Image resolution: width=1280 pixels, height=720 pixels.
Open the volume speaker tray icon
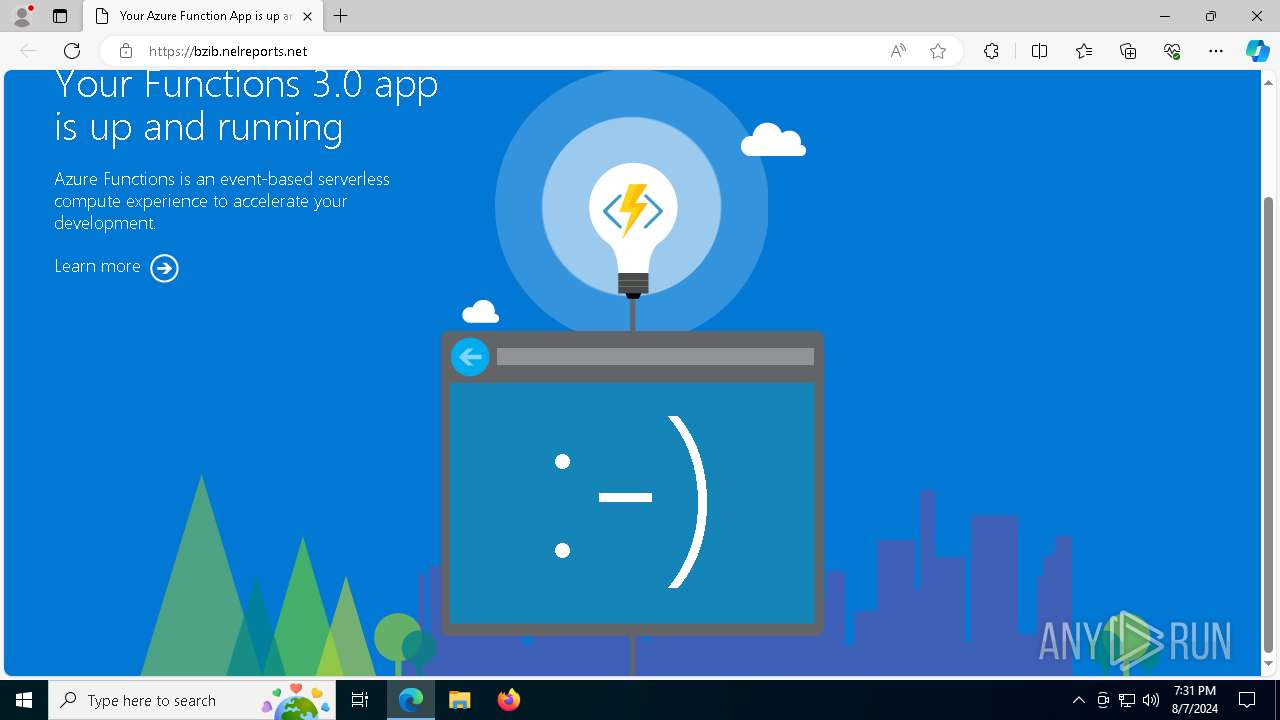1150,700
